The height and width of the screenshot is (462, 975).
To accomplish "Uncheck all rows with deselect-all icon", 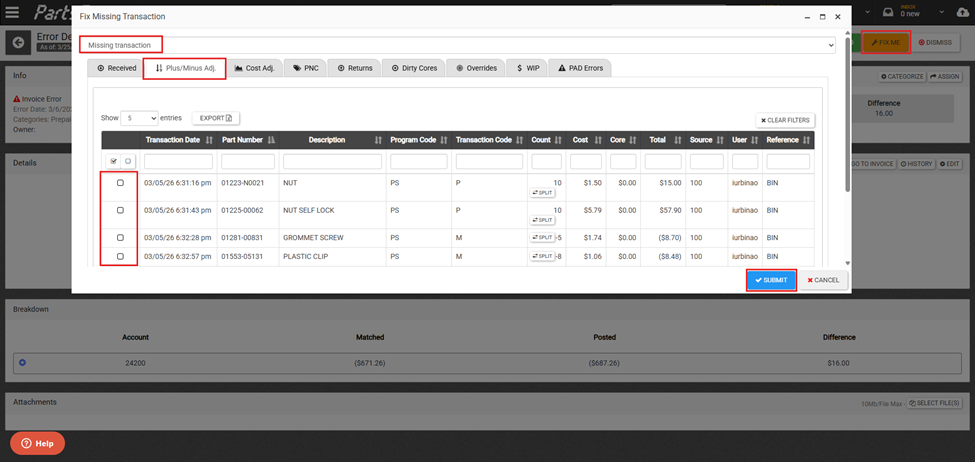I will point(128,161).
